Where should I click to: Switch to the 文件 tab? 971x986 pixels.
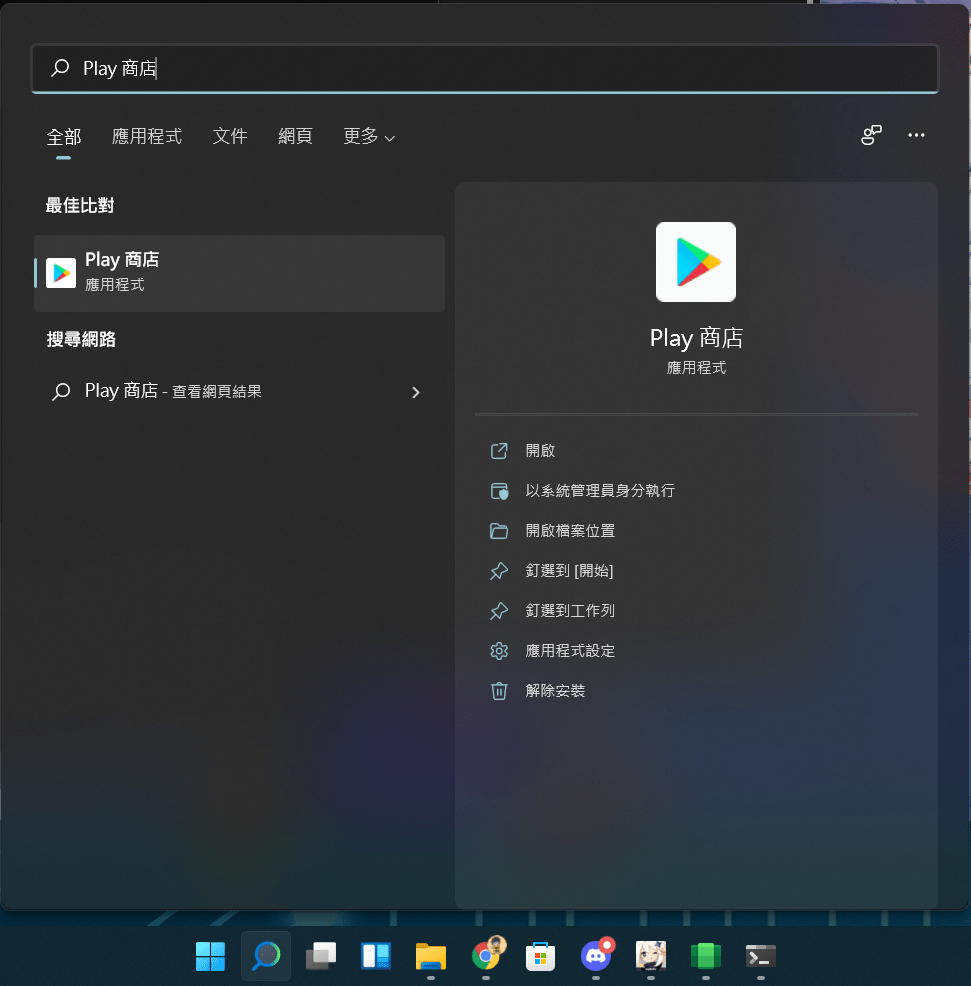230,137
